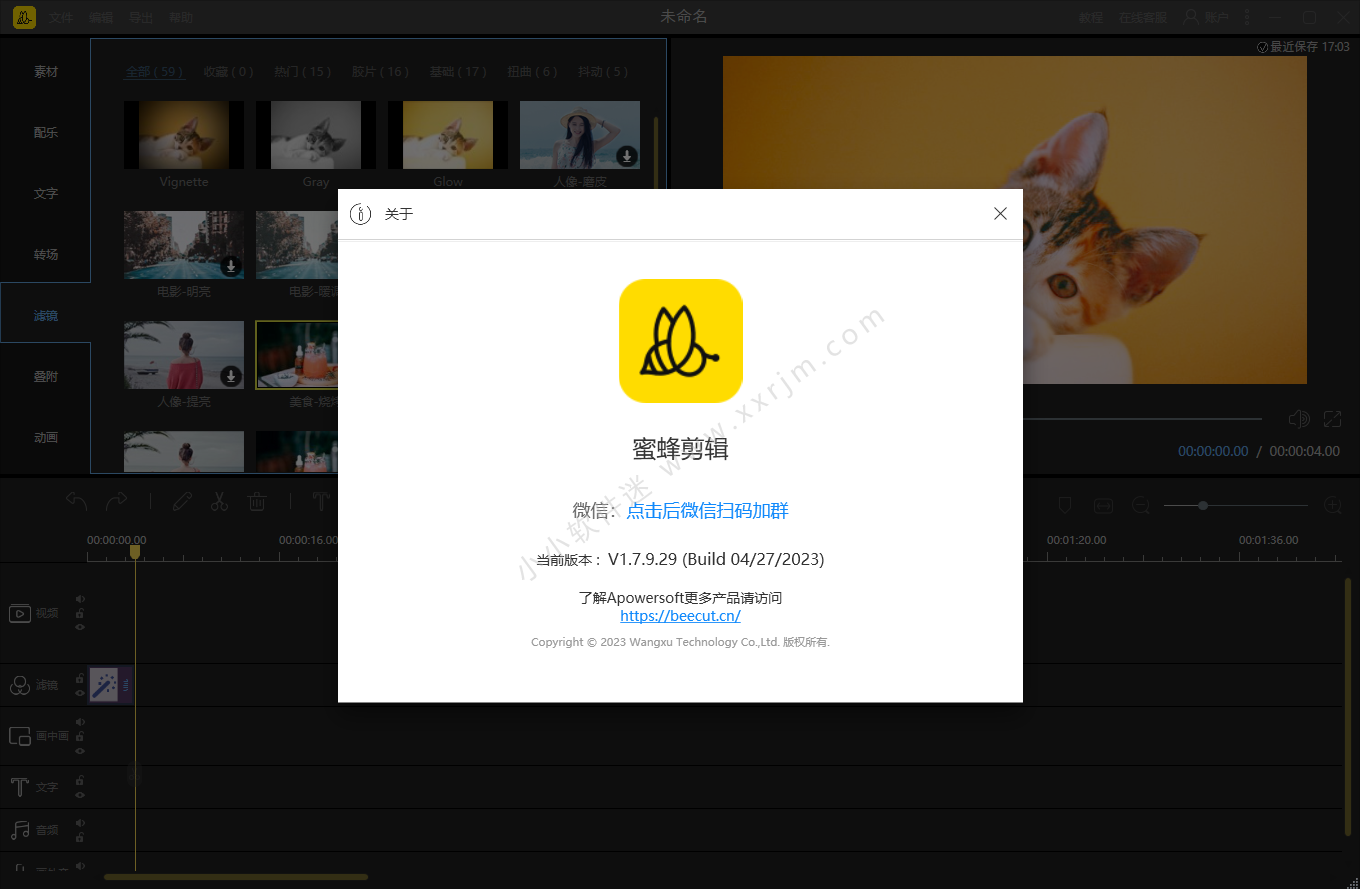1360x889 pixels.
Task: Open the 编辑 menu
Action: 101,18
